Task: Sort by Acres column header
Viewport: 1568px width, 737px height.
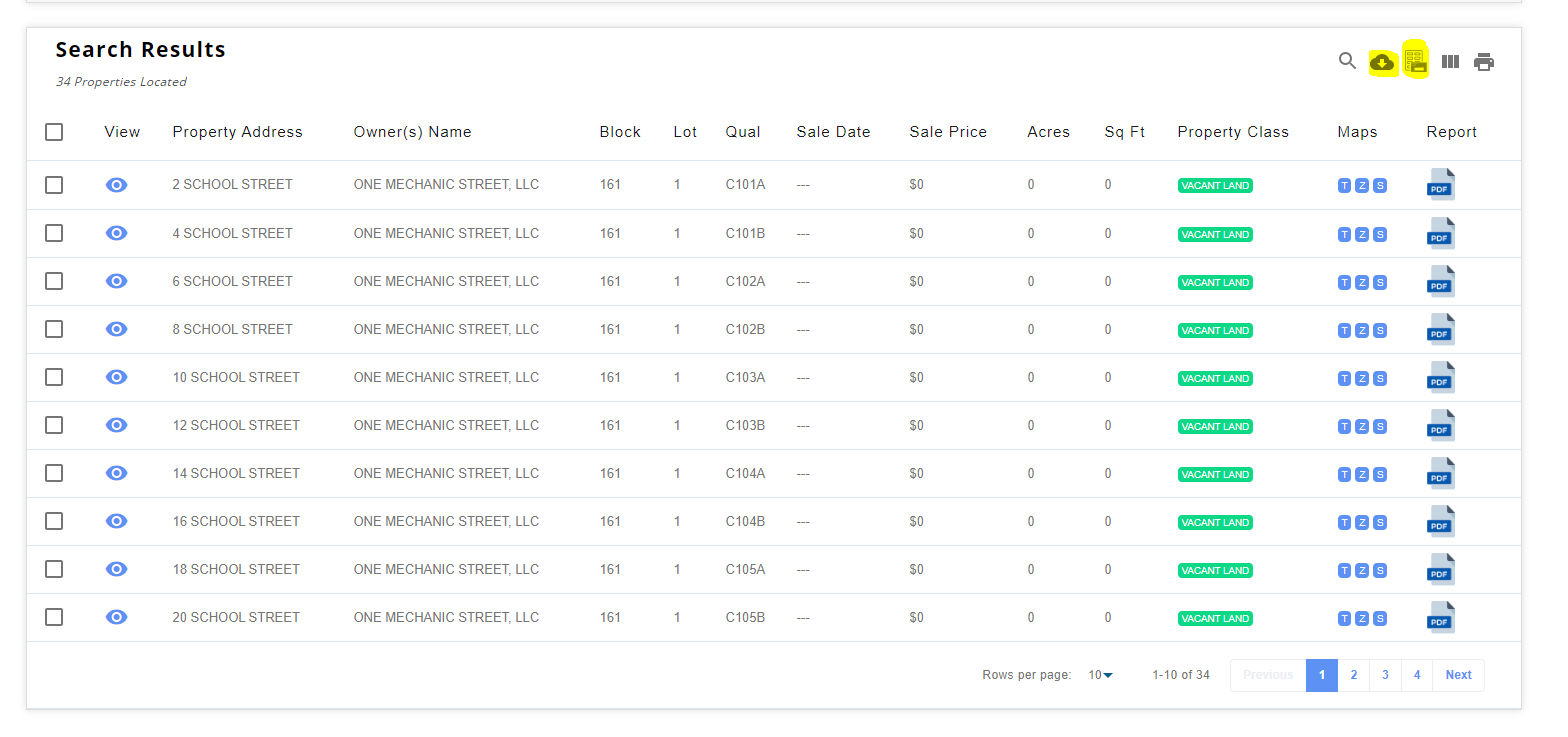Action: tap(1048, 132)
